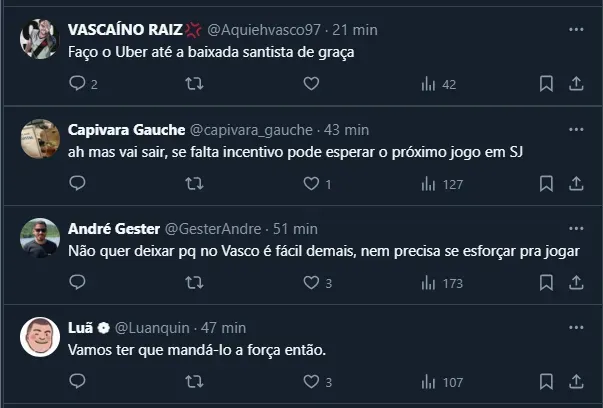Repost the Capivara Gauche tweet
The height and width of the screenshot is (408, 603).
(194, 184)
